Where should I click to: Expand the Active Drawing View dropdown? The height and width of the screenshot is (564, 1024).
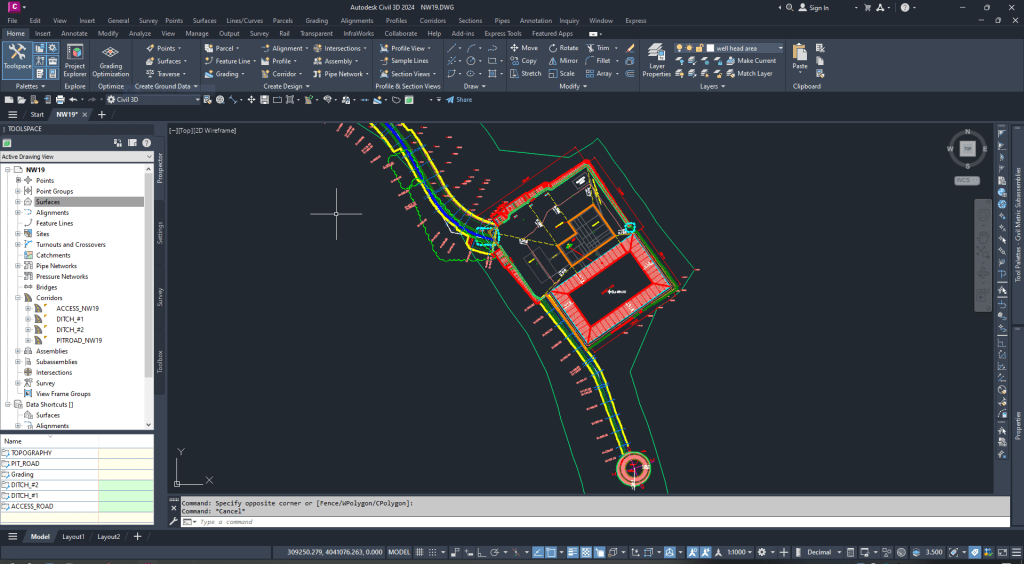click(149, 157)
